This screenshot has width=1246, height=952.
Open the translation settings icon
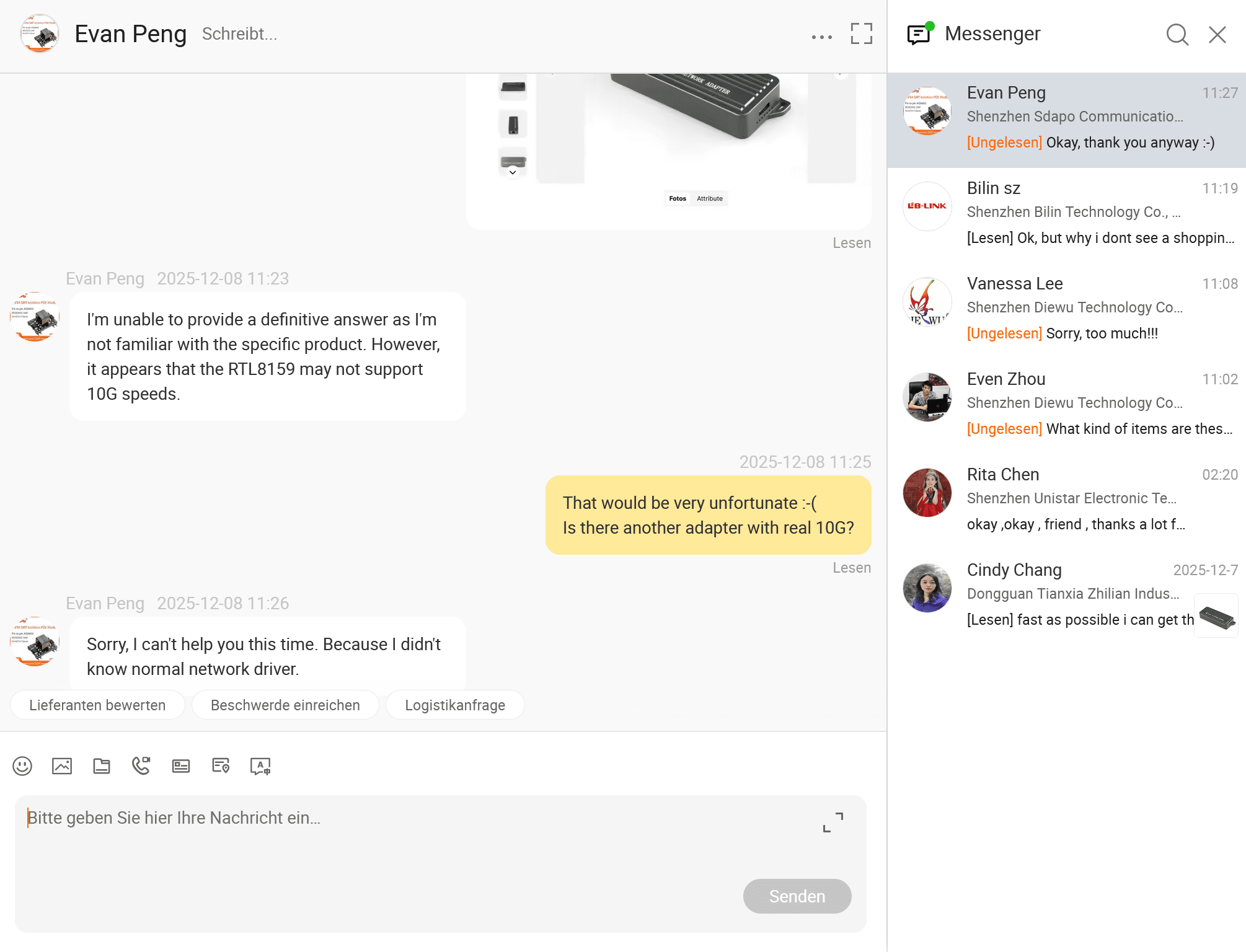pyautogui.click(x=260, y=766)
